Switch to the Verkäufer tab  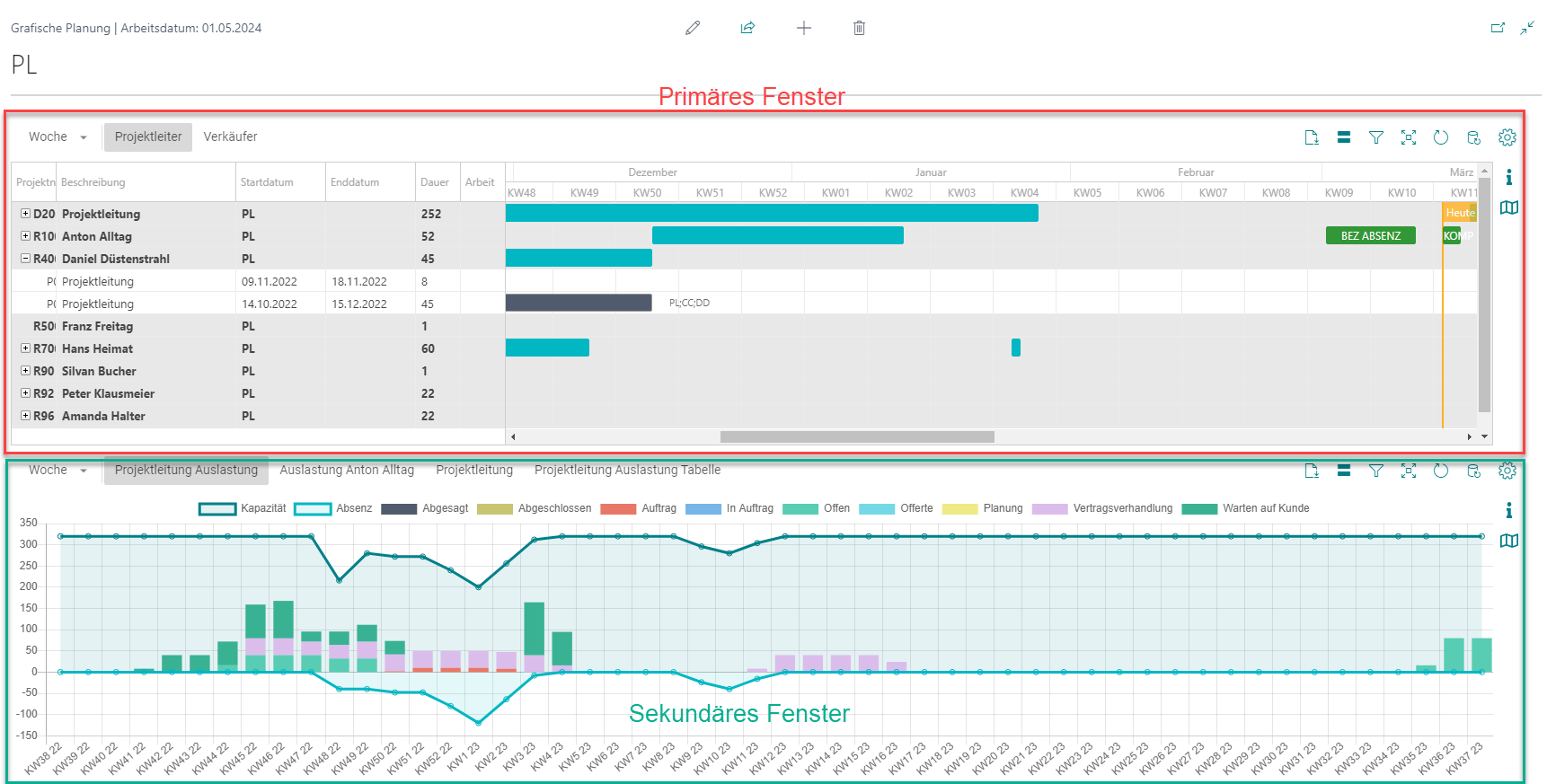tap(230, 137)
